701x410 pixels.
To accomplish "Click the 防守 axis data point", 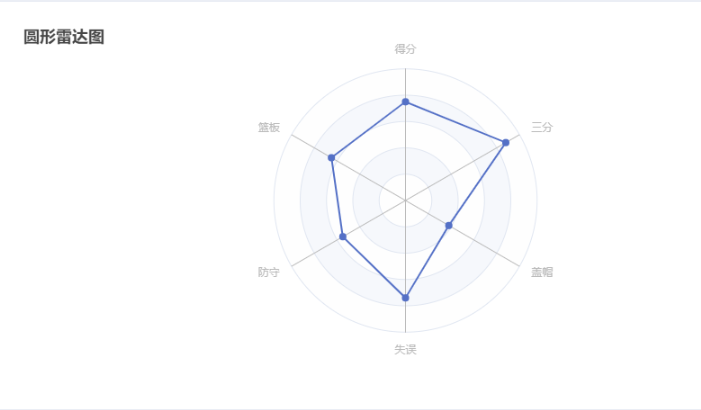I will [343, 237].
